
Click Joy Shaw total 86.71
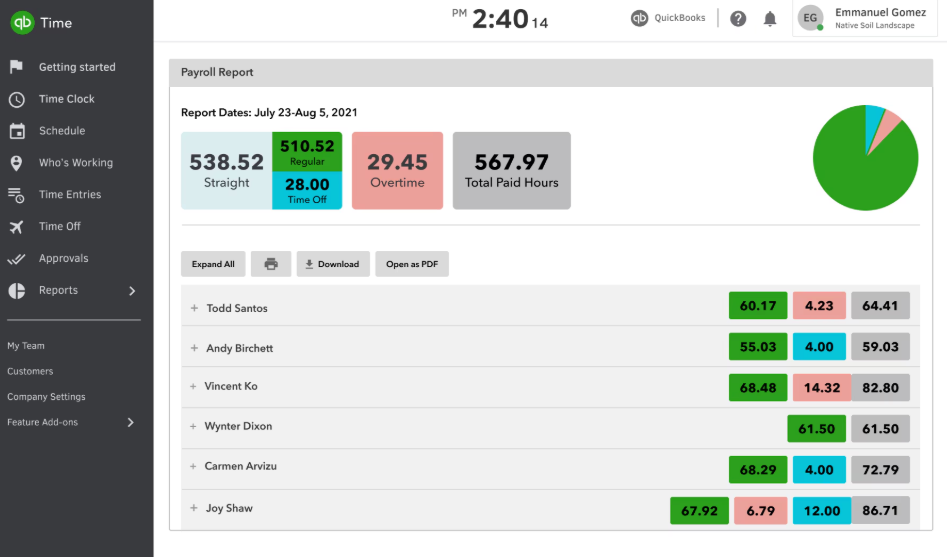[x=881, y=511]
